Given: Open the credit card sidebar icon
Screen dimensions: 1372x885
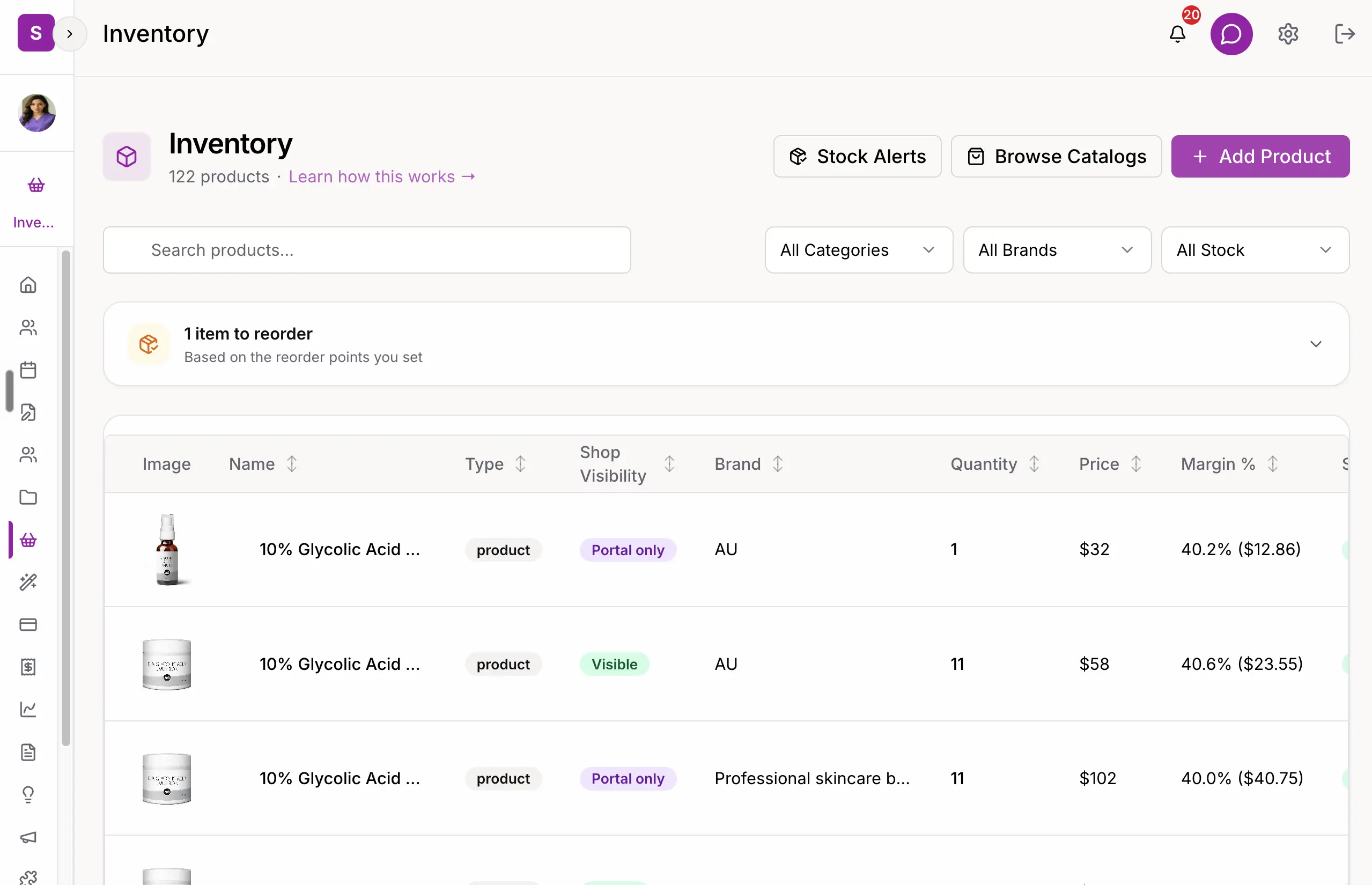Looking at the screenshot, I should [28, 625].
